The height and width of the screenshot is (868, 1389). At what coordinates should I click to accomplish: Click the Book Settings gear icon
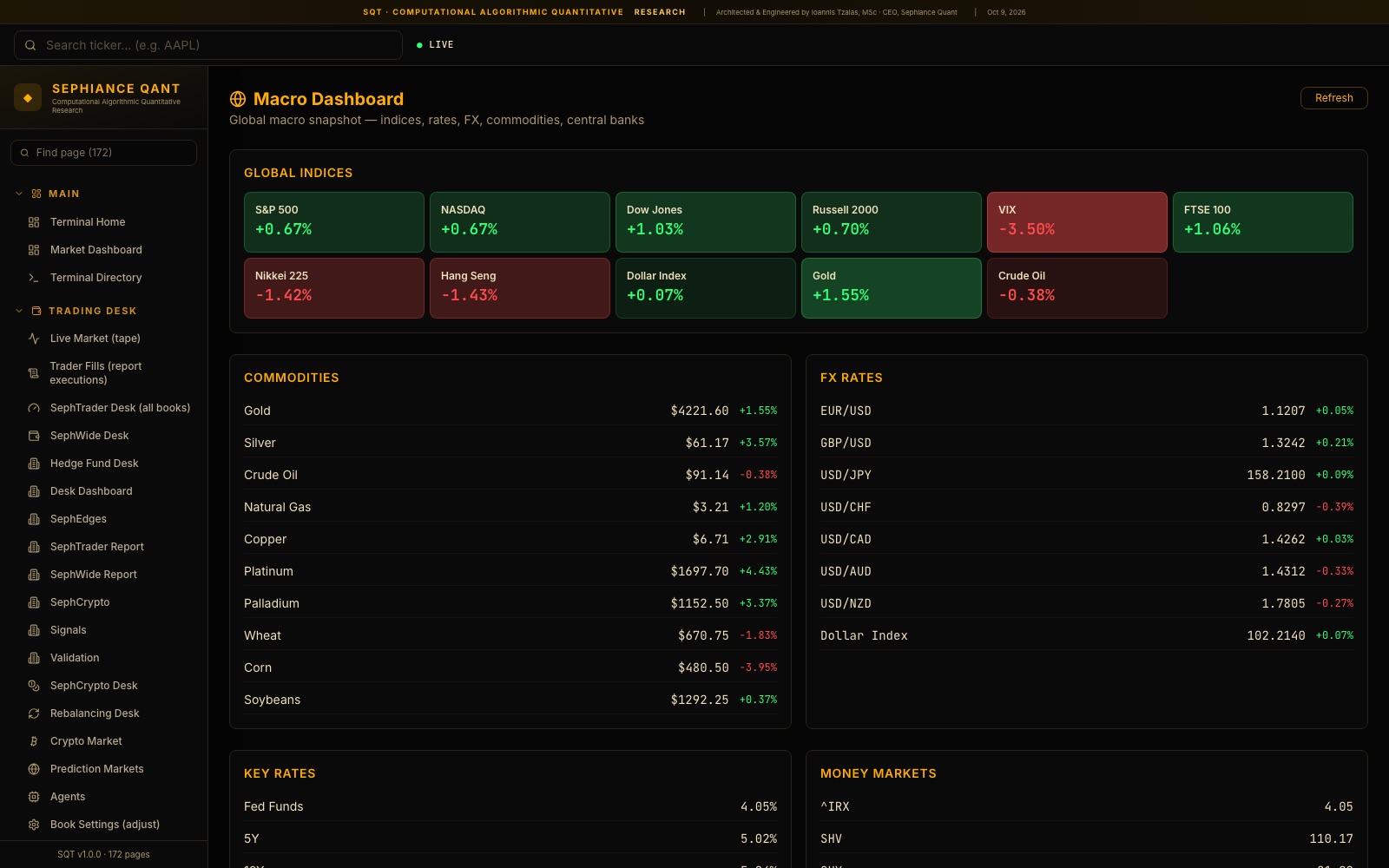coord(34,825)
